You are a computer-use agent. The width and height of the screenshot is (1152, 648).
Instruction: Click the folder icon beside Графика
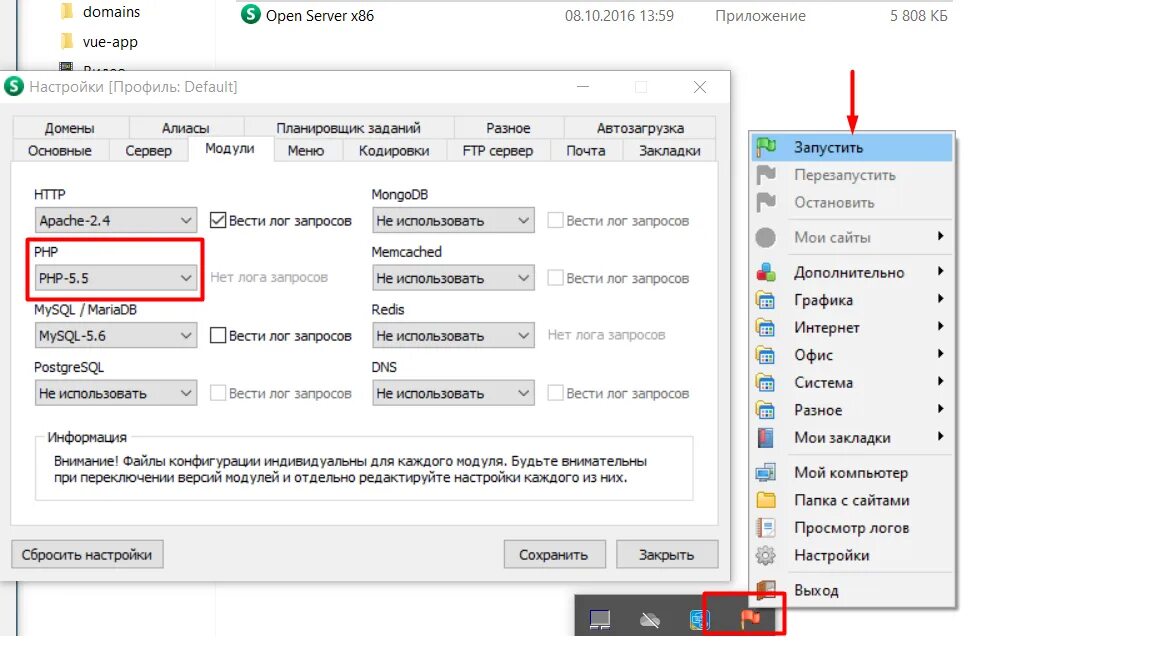click(766, 300)
